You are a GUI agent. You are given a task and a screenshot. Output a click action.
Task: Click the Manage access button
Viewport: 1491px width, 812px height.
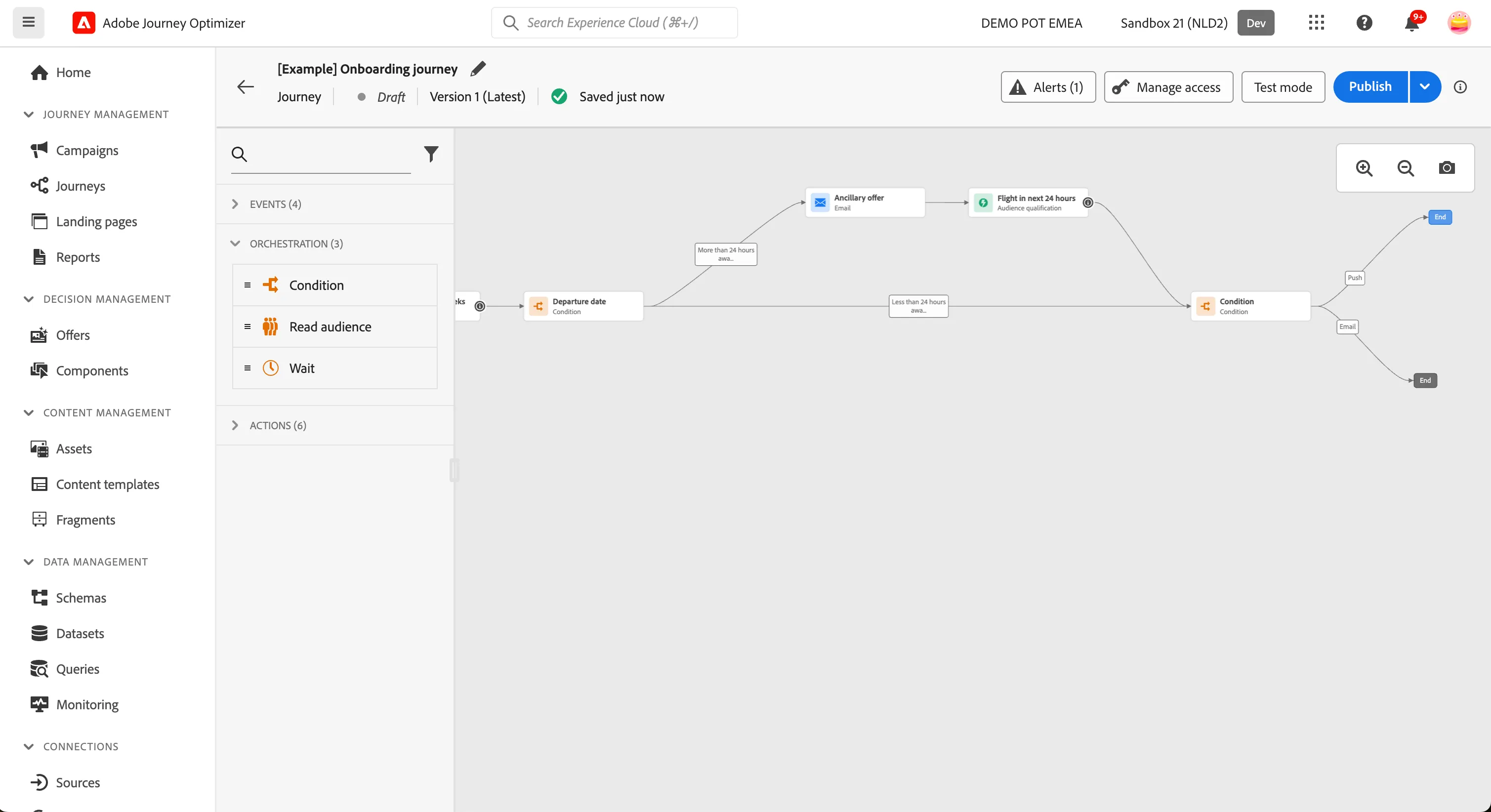coord(1168,87)
